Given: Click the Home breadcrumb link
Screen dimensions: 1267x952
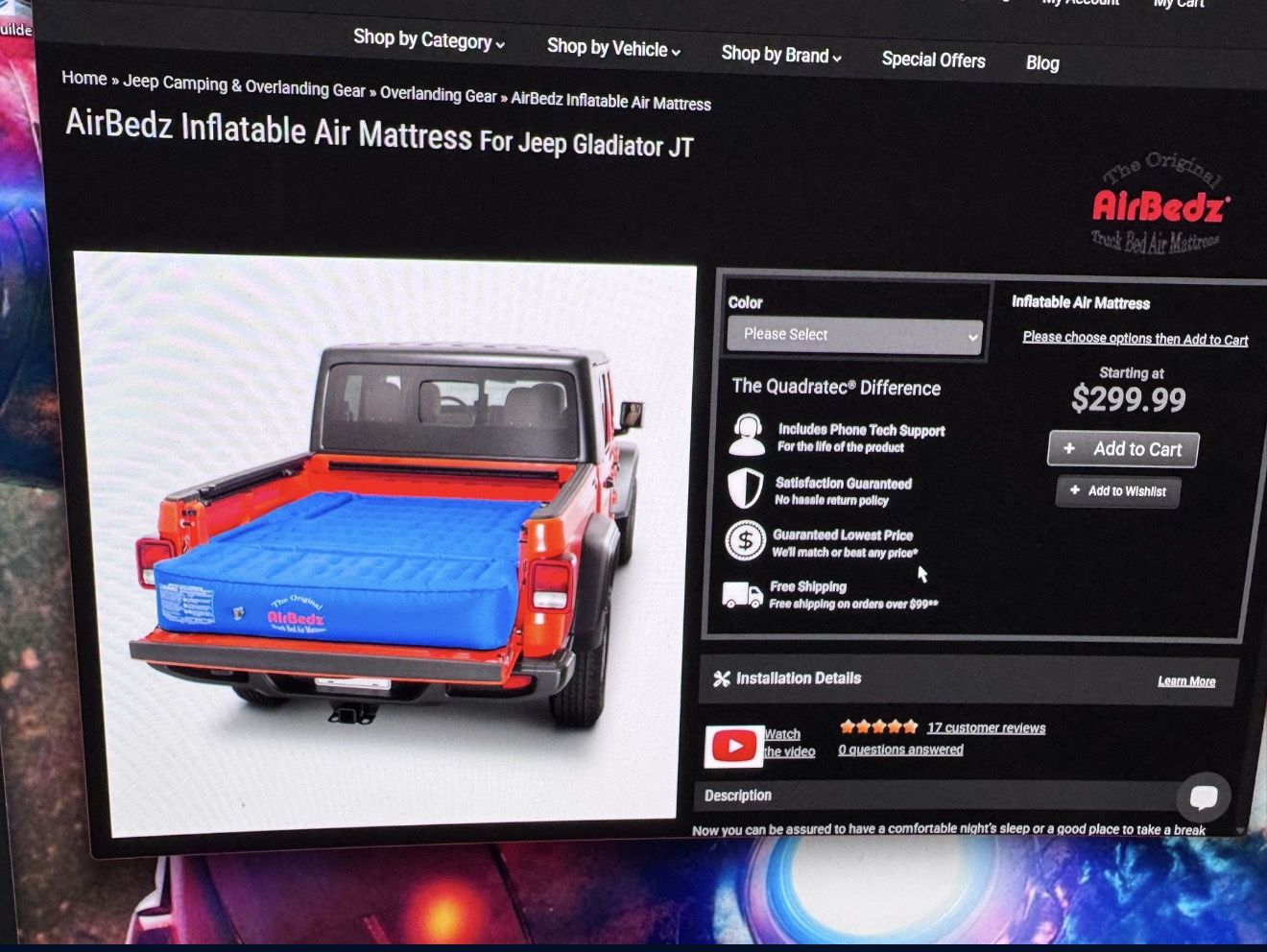Looking at the screenshot, I should tap(84, 78).
